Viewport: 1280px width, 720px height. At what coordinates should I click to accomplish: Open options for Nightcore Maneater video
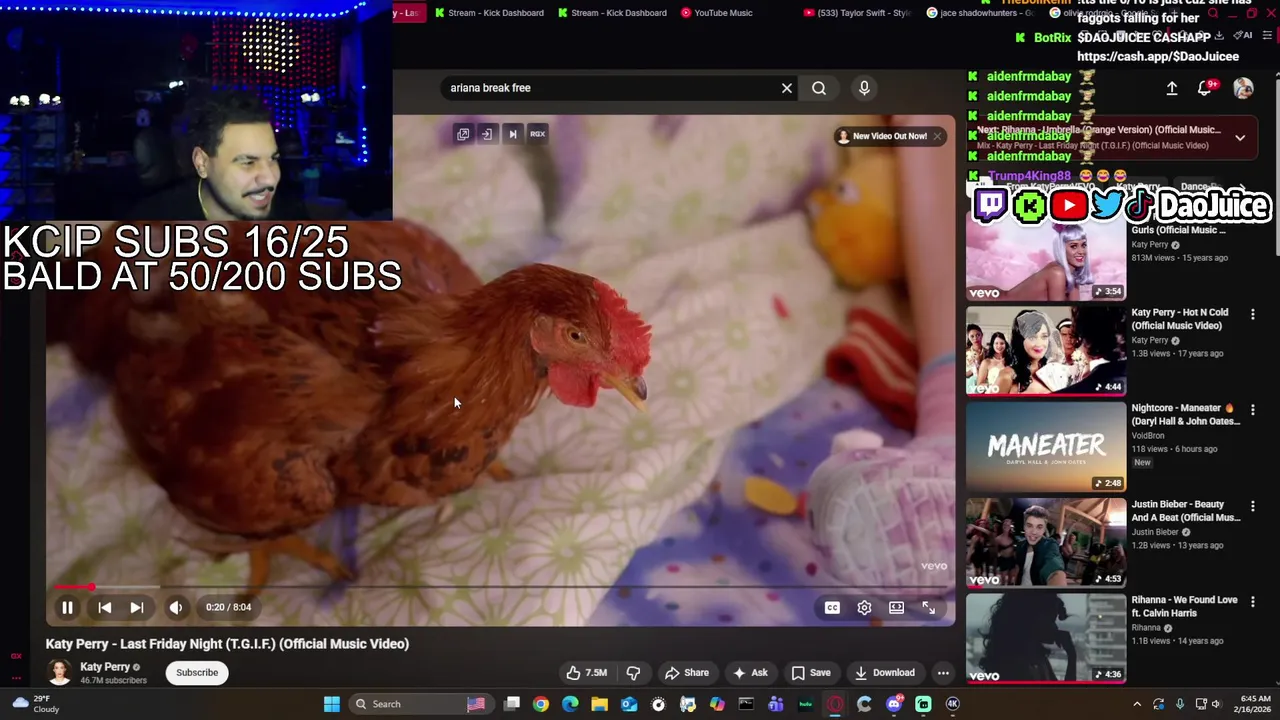point(1252,410)
